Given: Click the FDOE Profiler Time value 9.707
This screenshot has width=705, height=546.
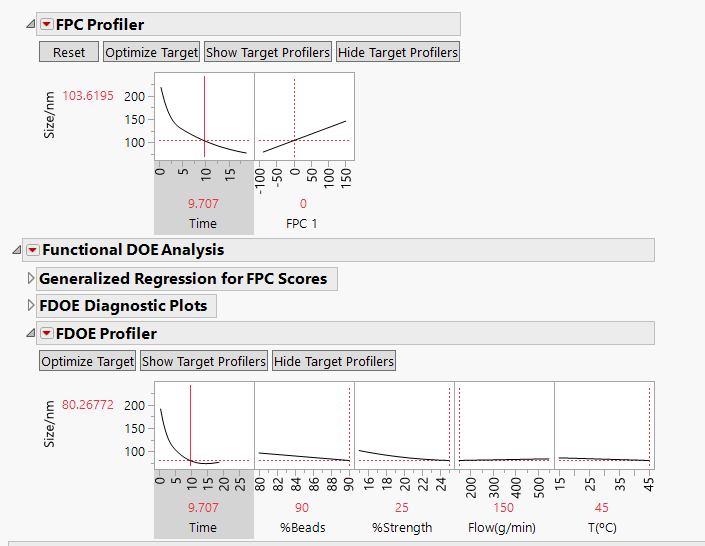Looking at the screenshot, I should click(203, 508).
